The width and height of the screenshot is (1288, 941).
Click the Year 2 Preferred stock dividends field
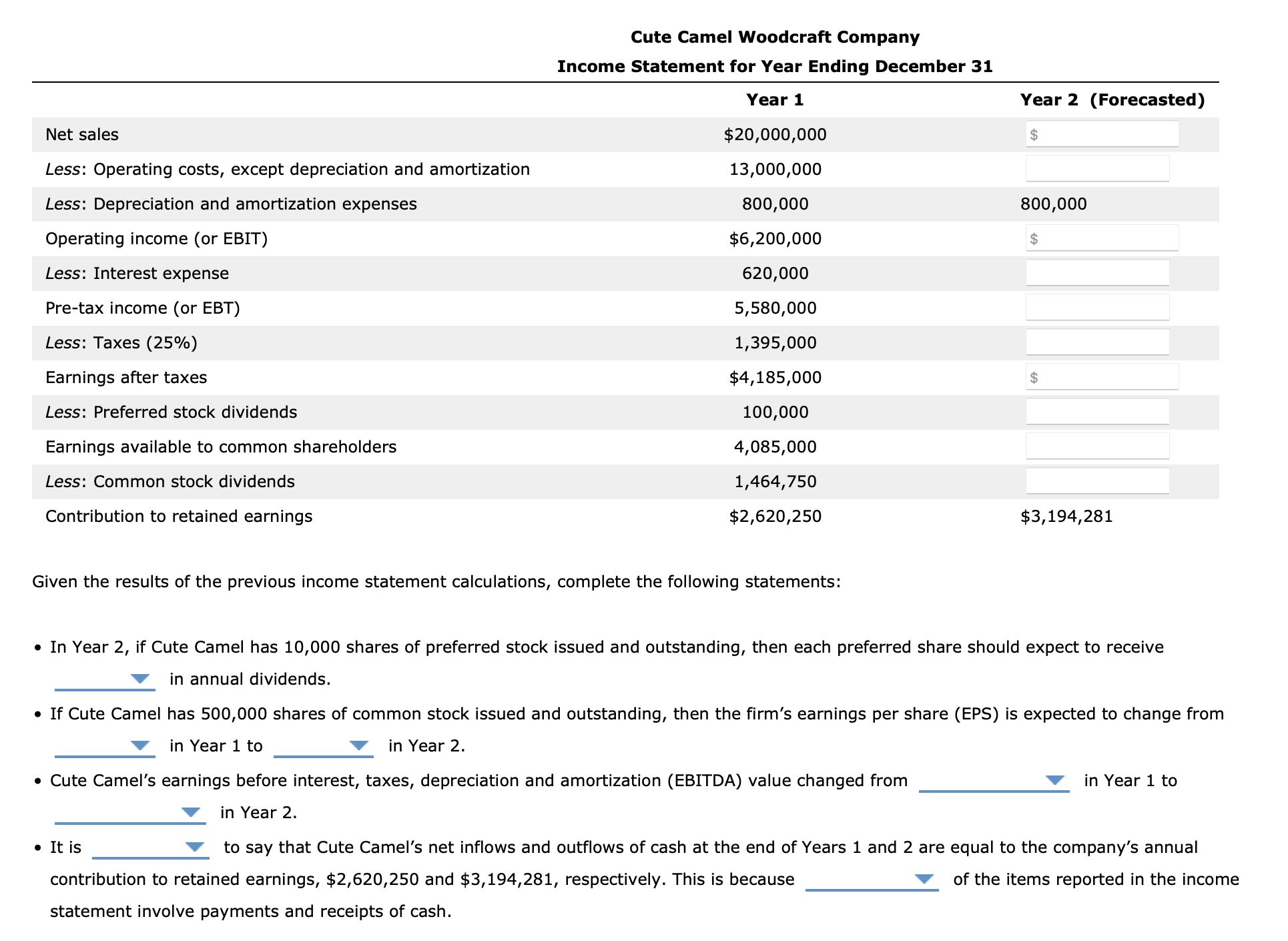tap(1097, 412)
